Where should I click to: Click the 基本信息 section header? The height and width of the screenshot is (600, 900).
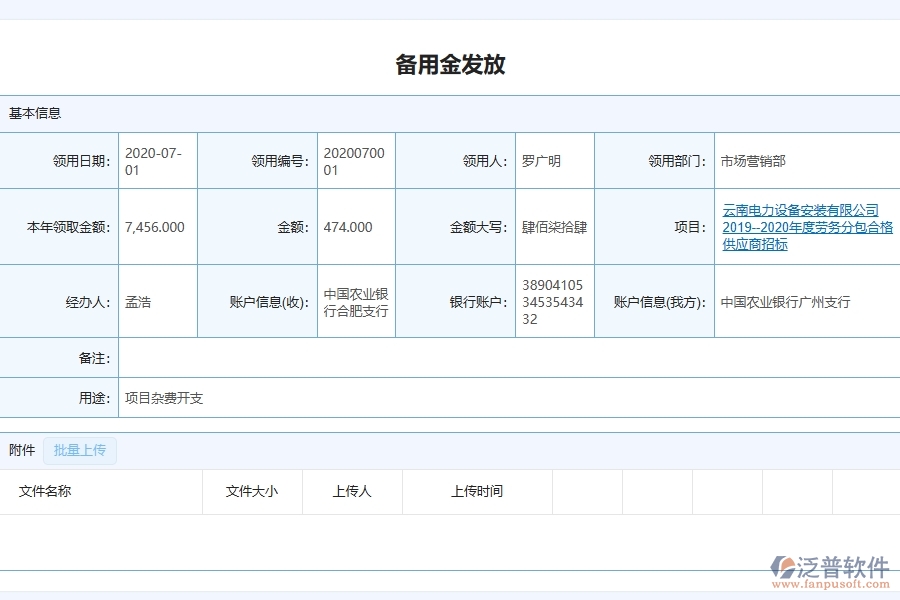pos(33,113)
